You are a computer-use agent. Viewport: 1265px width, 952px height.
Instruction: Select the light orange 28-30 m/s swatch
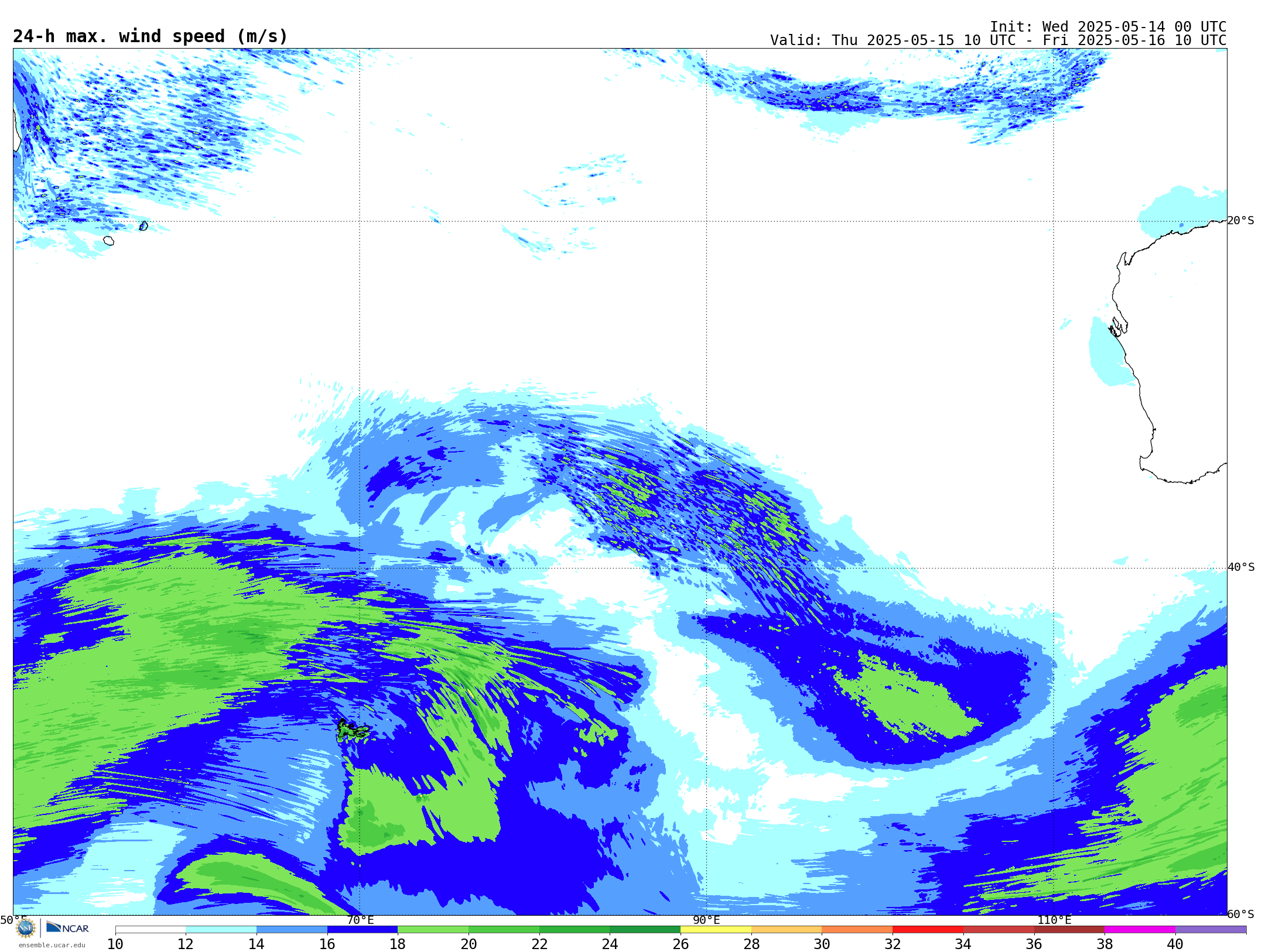[787, 930]
